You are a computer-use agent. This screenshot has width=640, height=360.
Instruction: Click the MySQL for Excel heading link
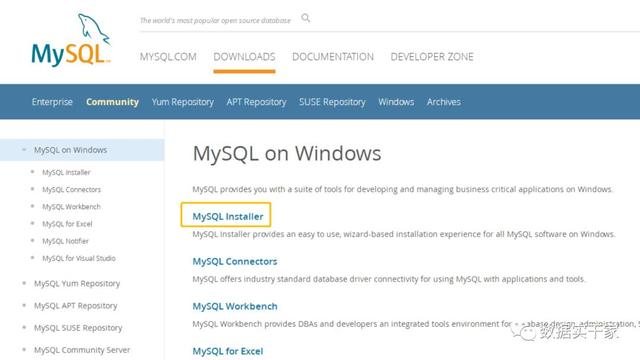click(x=228, y=351)
